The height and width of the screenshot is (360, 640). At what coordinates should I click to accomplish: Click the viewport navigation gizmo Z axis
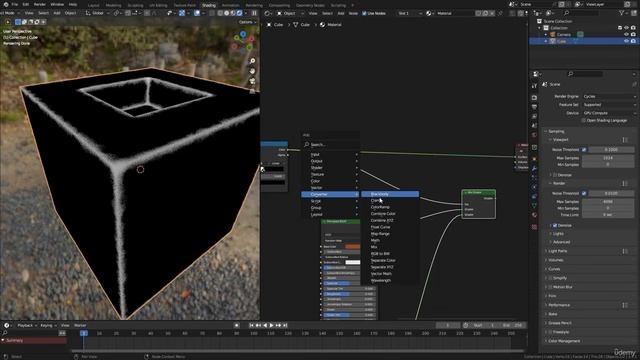pyautogui.click(x=243, y=34)
